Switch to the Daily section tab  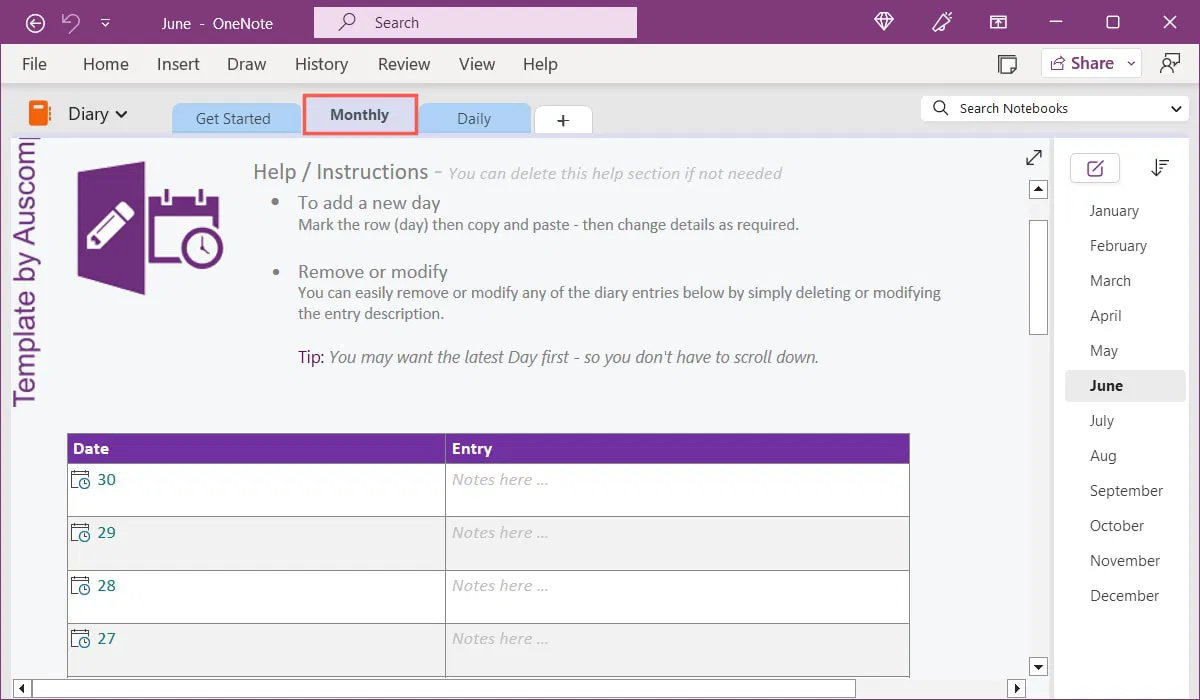click(475, 118)
